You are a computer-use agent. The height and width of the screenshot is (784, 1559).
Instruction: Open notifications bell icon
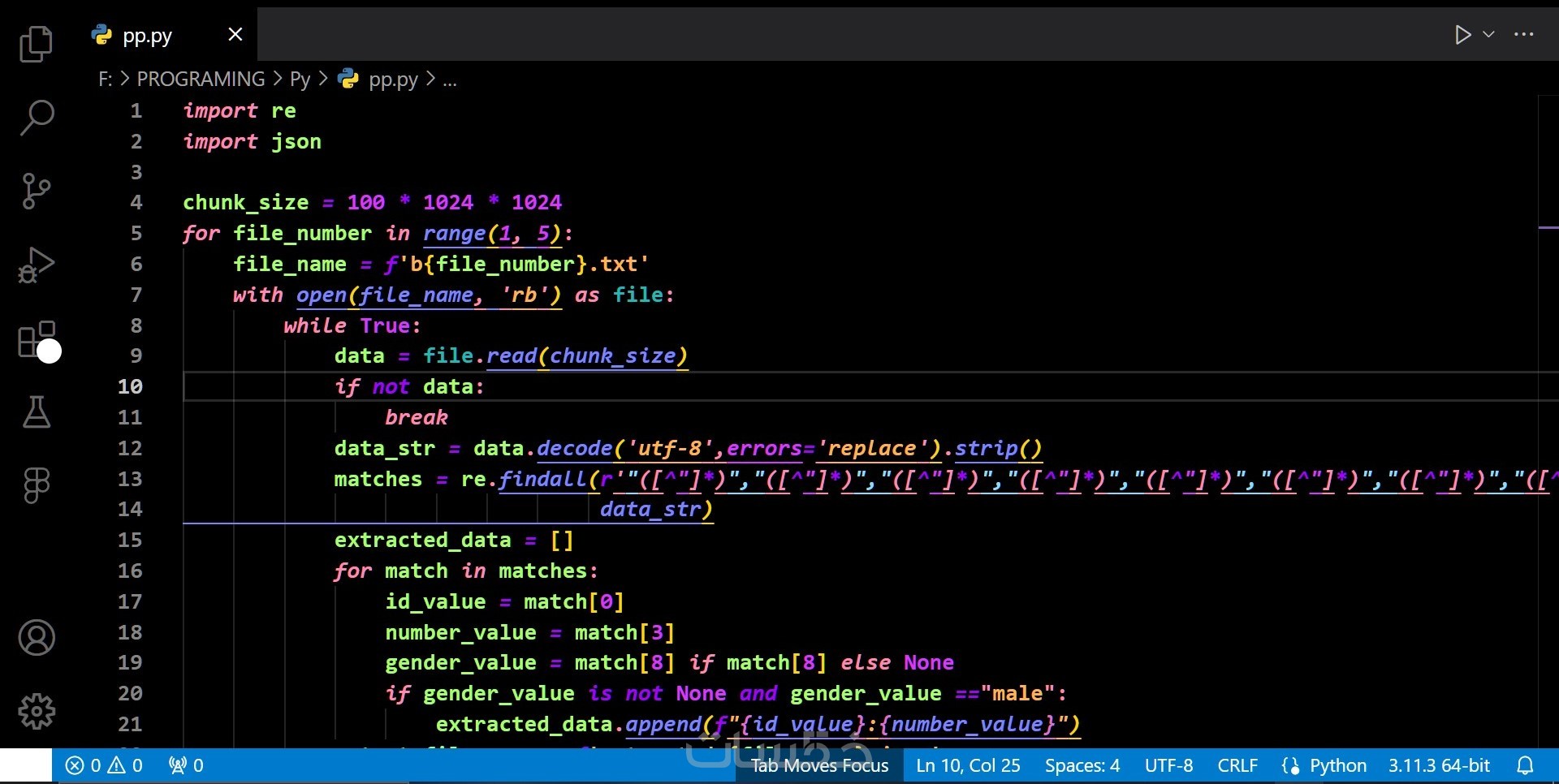click(x=1526, y=765)
